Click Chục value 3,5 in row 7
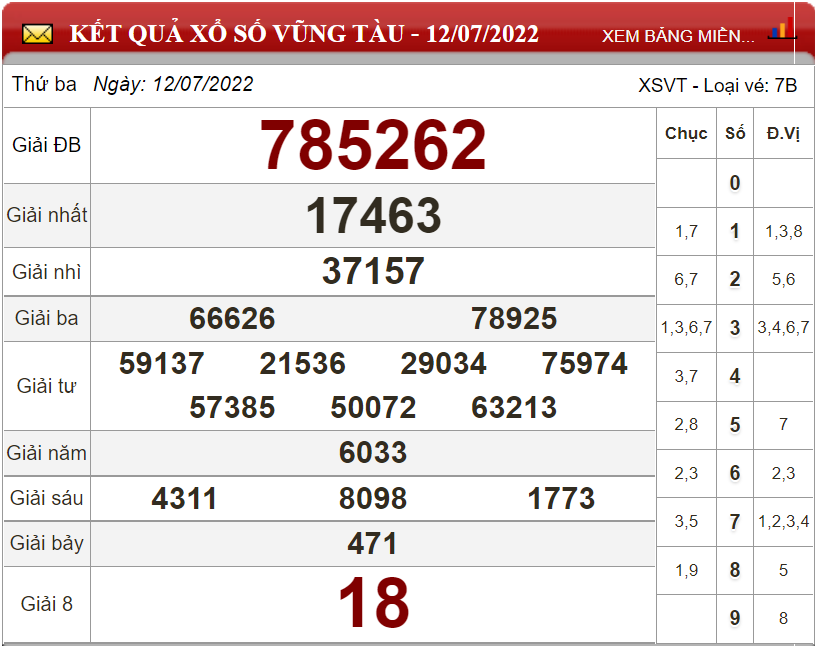This screenshot has height=646, width=819. pos(686,521)
